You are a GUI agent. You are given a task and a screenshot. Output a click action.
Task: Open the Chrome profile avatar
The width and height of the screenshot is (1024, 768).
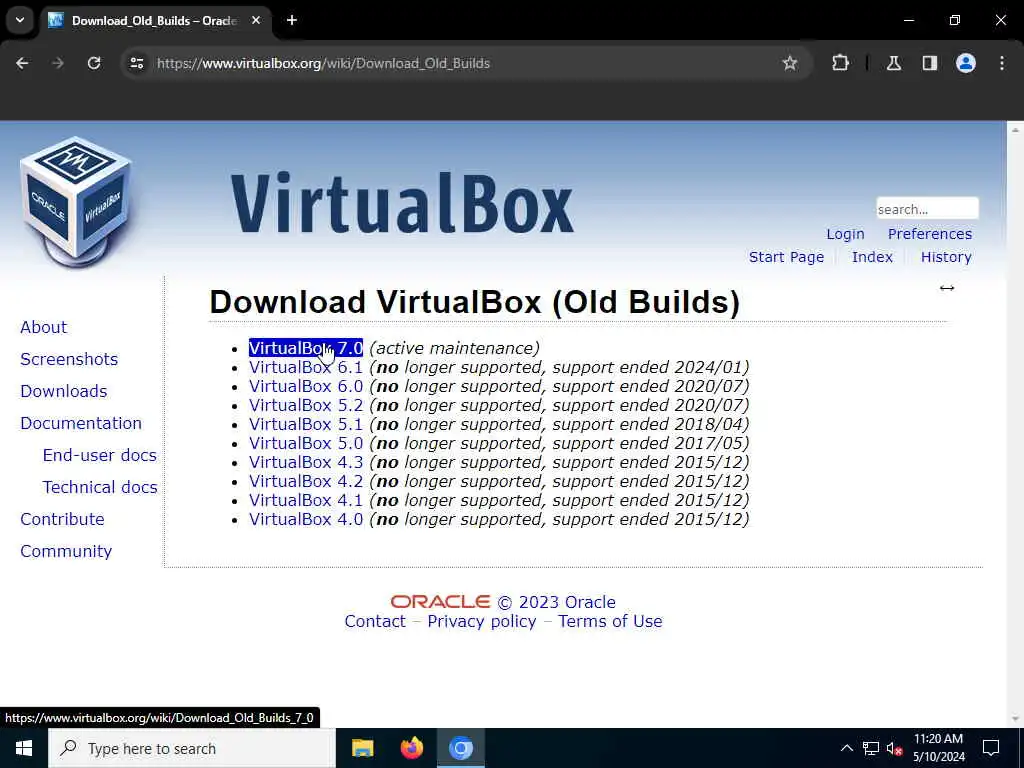point(966,63)
